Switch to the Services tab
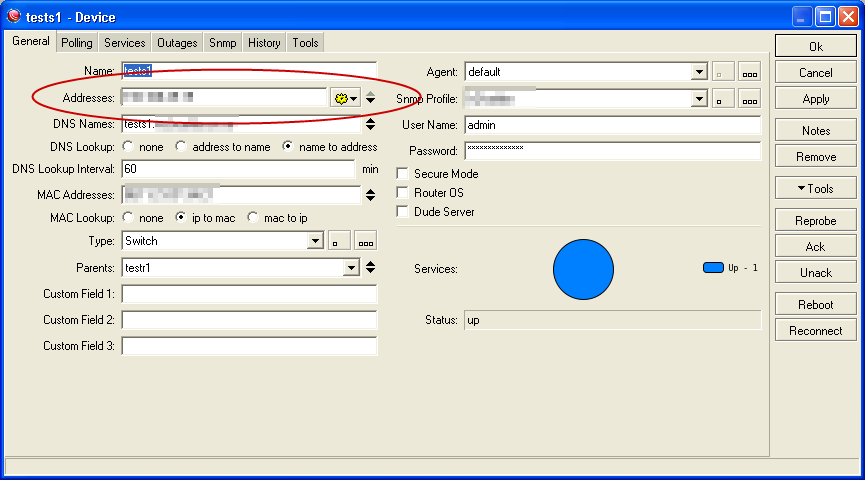This screenshot has height=480, width=865. coord(125,43)
